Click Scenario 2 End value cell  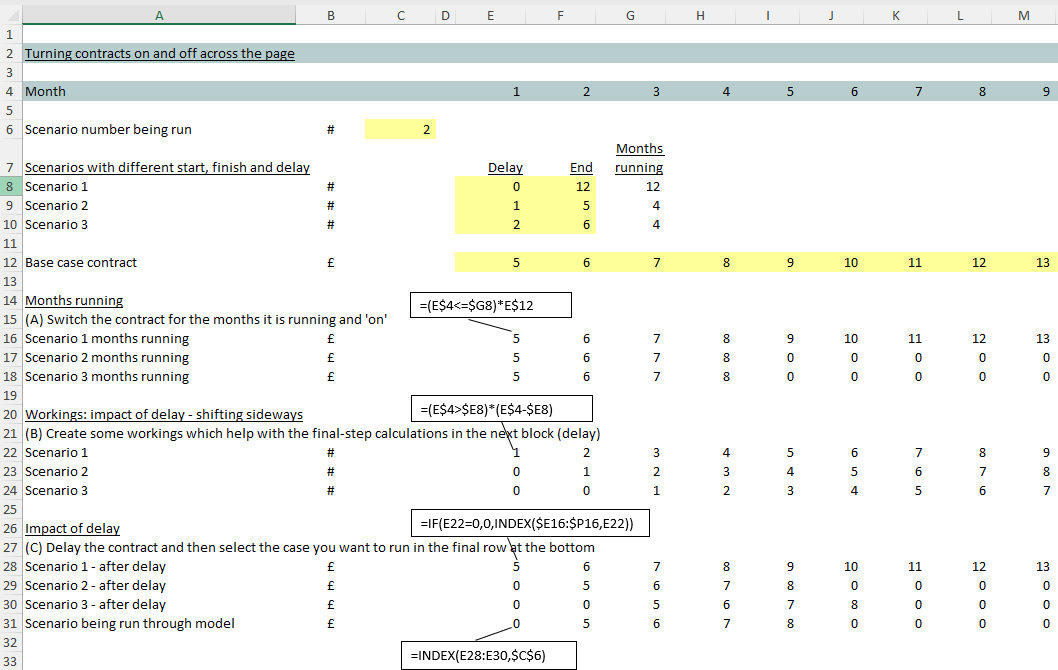pos(560,205)
